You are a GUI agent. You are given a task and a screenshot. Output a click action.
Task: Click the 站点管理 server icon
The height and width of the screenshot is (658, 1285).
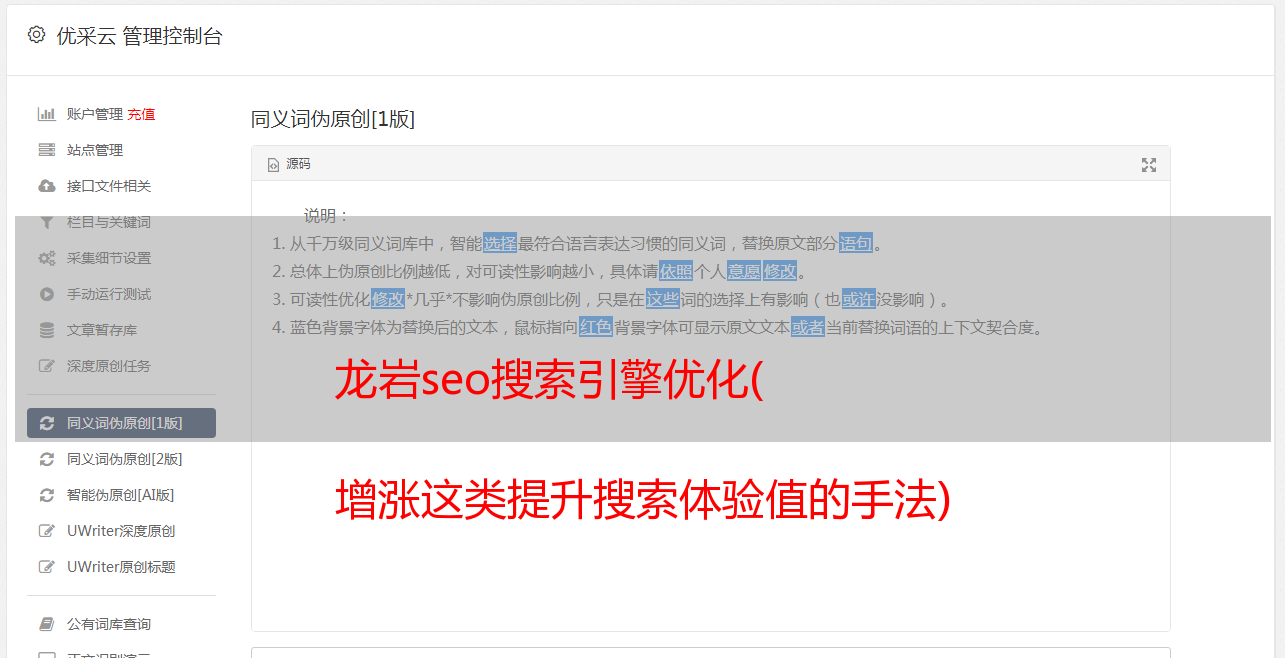click(46, 150)
